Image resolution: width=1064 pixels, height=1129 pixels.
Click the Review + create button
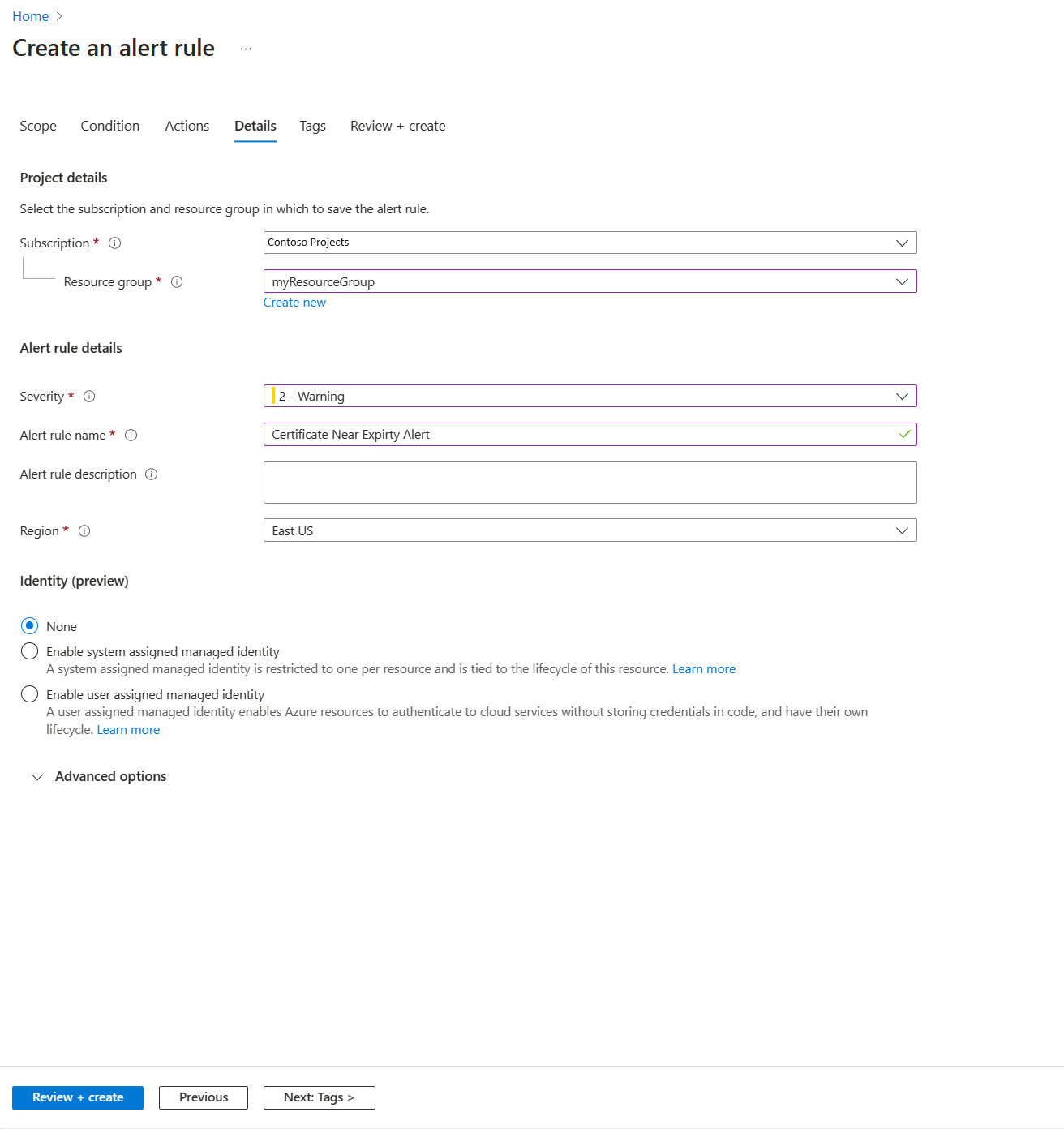77,1097
